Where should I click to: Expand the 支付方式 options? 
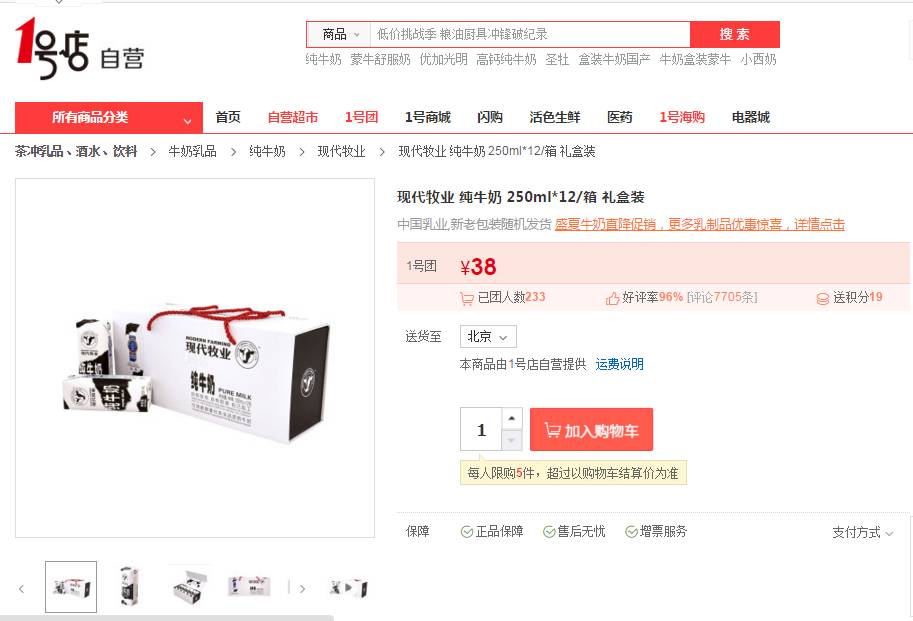(862, 532)
